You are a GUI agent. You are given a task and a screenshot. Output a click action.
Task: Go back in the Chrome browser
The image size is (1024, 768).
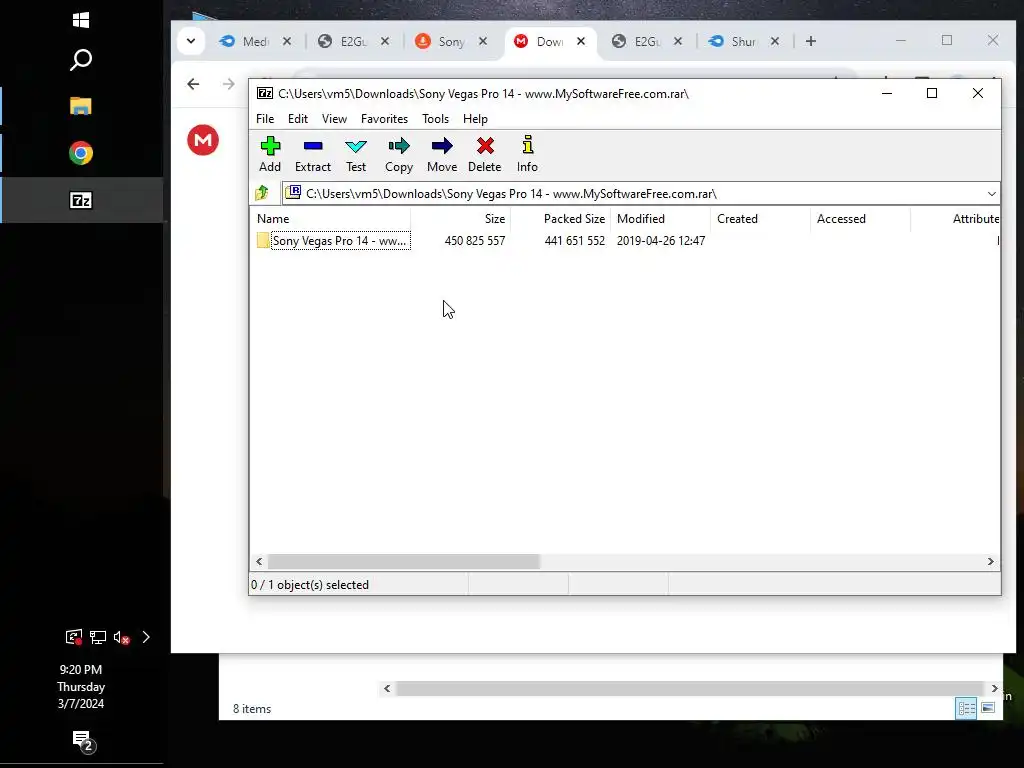point(193,84)
